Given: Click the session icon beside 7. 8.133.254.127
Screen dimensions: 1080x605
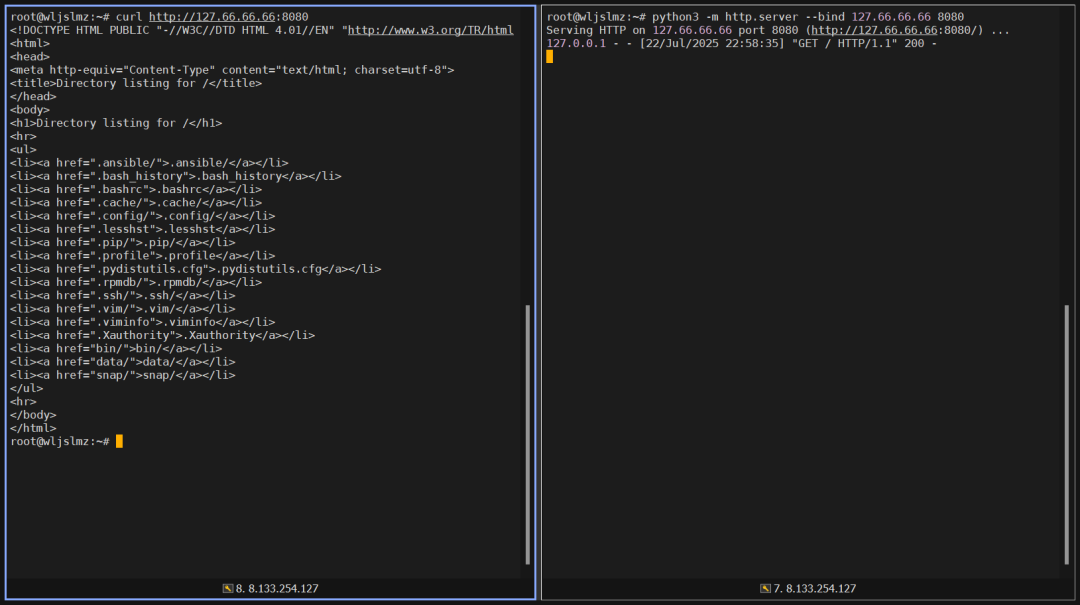Looking at the screenshot, I should [765, 589].
